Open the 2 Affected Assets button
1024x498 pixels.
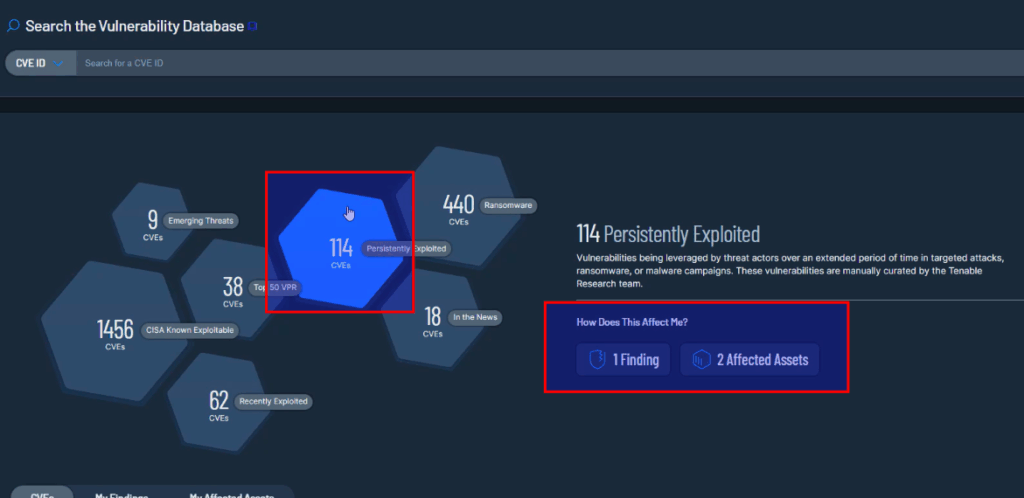(750, 360)
